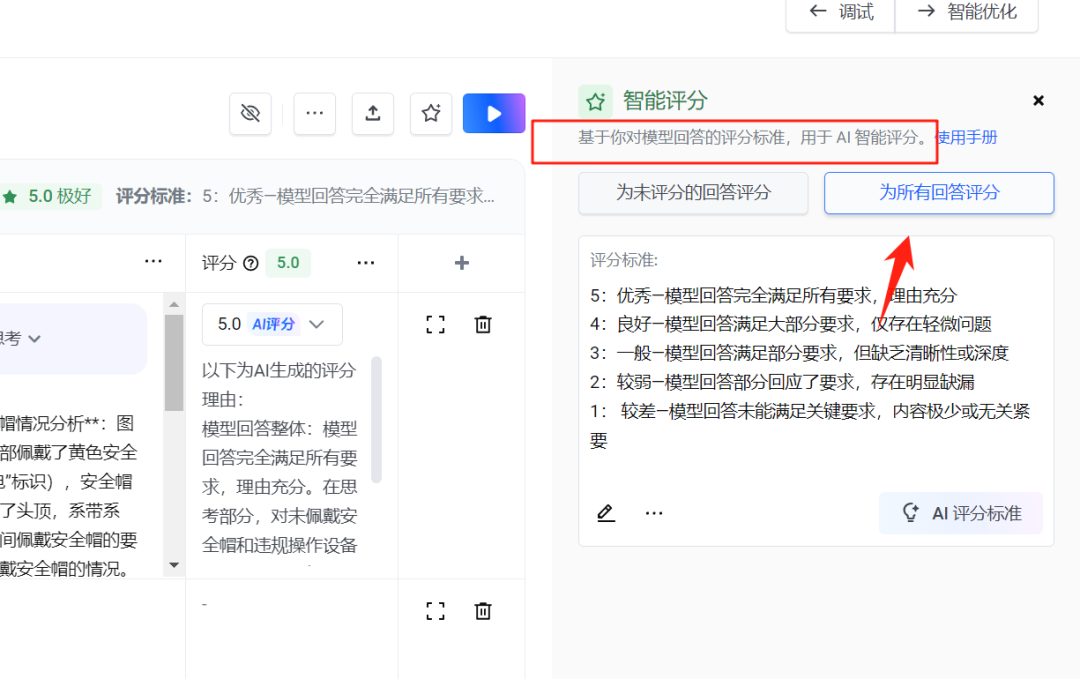Expand the 思考 chevron
The width and height of the screenshot is (1080, 679).
(x=34, y=339)
